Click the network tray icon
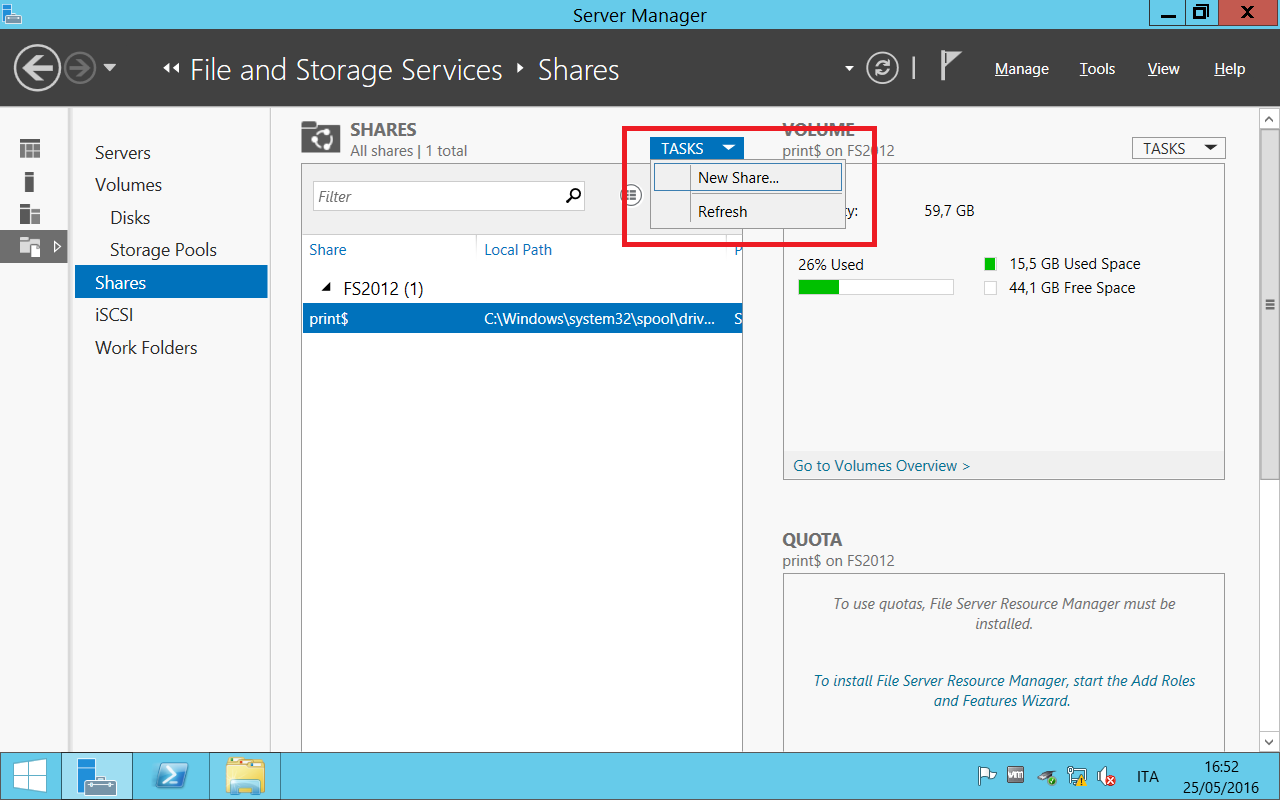1280x800 pixels. pos(1077,776)
